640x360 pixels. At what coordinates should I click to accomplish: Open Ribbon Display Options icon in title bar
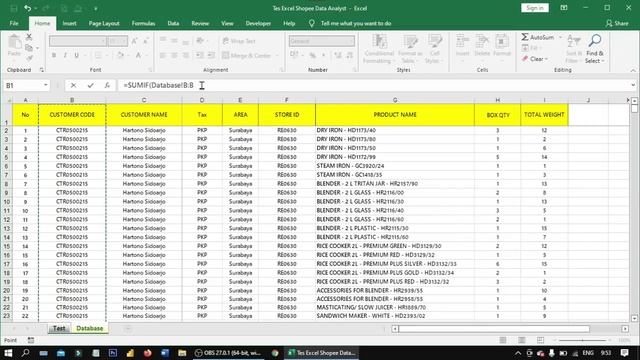click(x=564, y=8)
